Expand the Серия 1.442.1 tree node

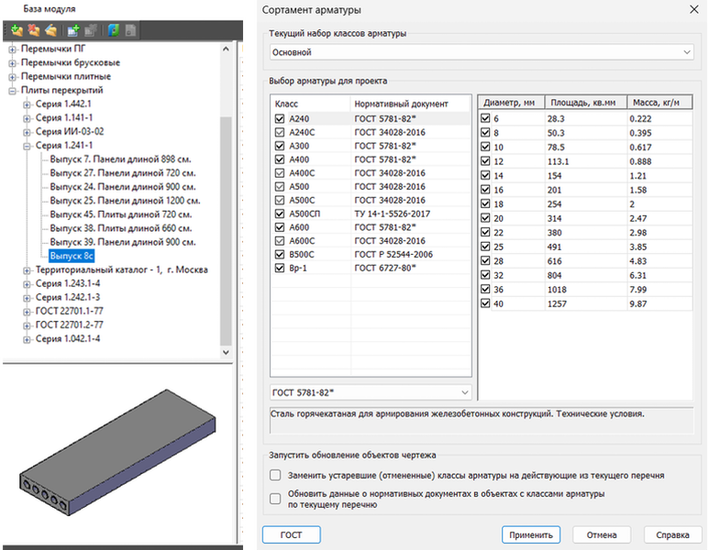point(27,104)
